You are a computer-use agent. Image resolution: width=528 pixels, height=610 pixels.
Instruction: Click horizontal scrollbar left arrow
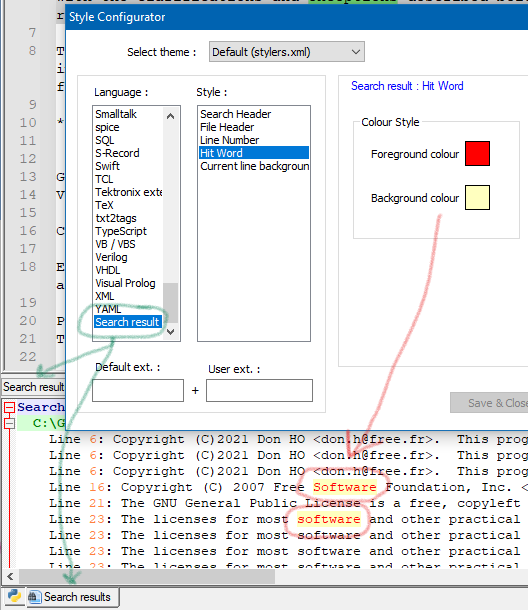tap(10, 577)
